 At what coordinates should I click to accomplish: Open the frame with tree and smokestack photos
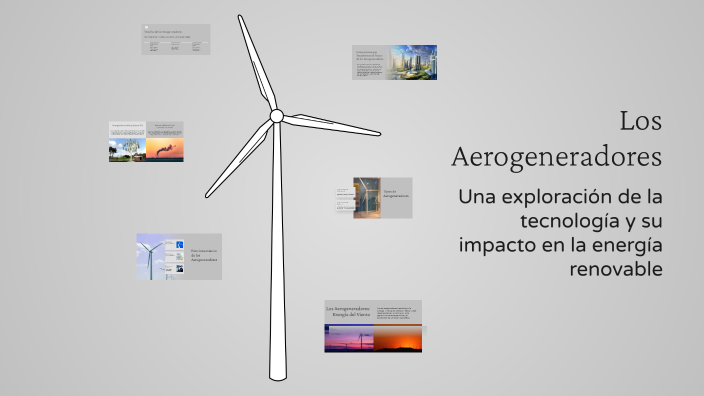(146, 141)
